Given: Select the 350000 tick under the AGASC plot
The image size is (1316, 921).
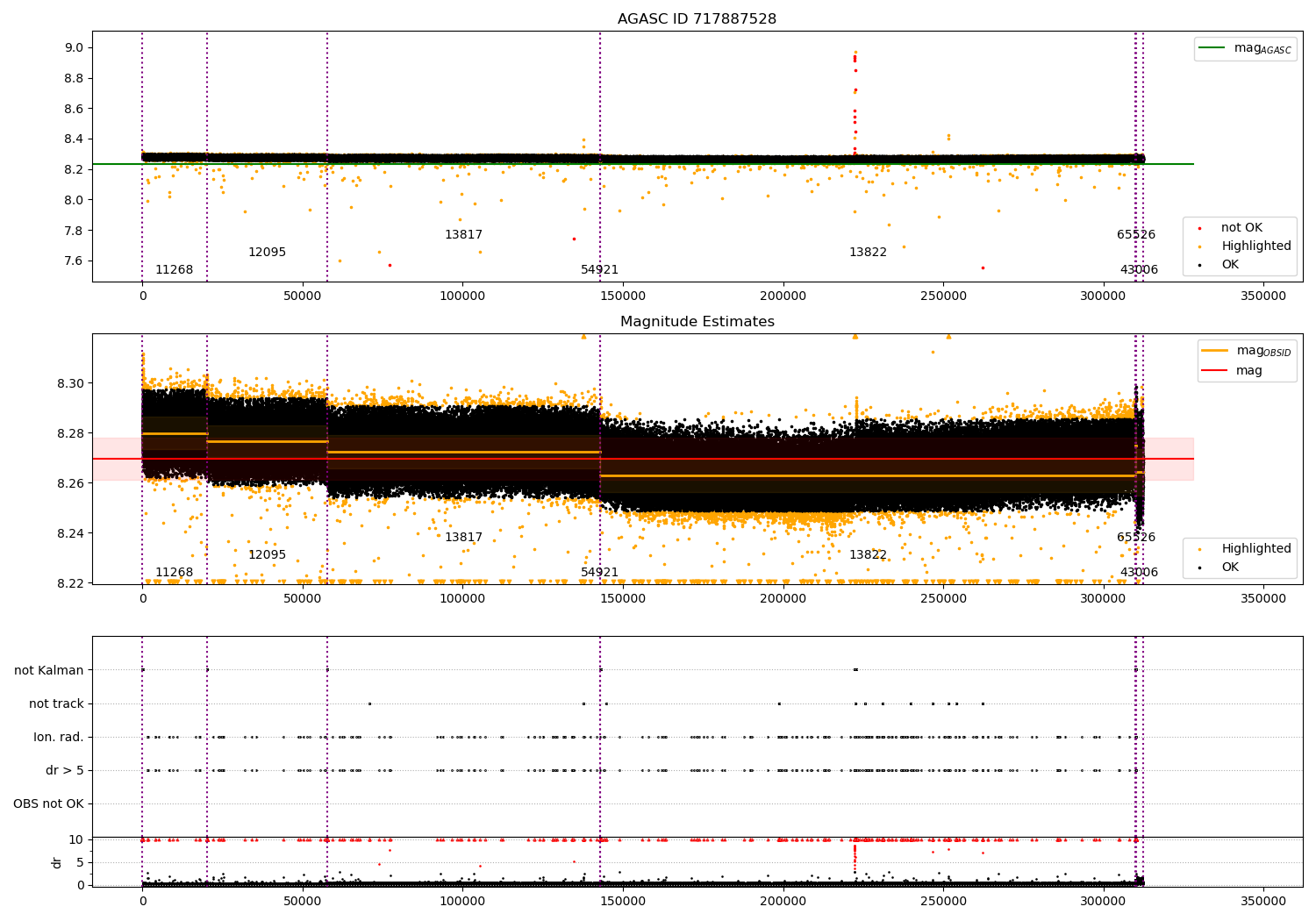Looking at the screenshot, I should click(x=1263, y=296).
